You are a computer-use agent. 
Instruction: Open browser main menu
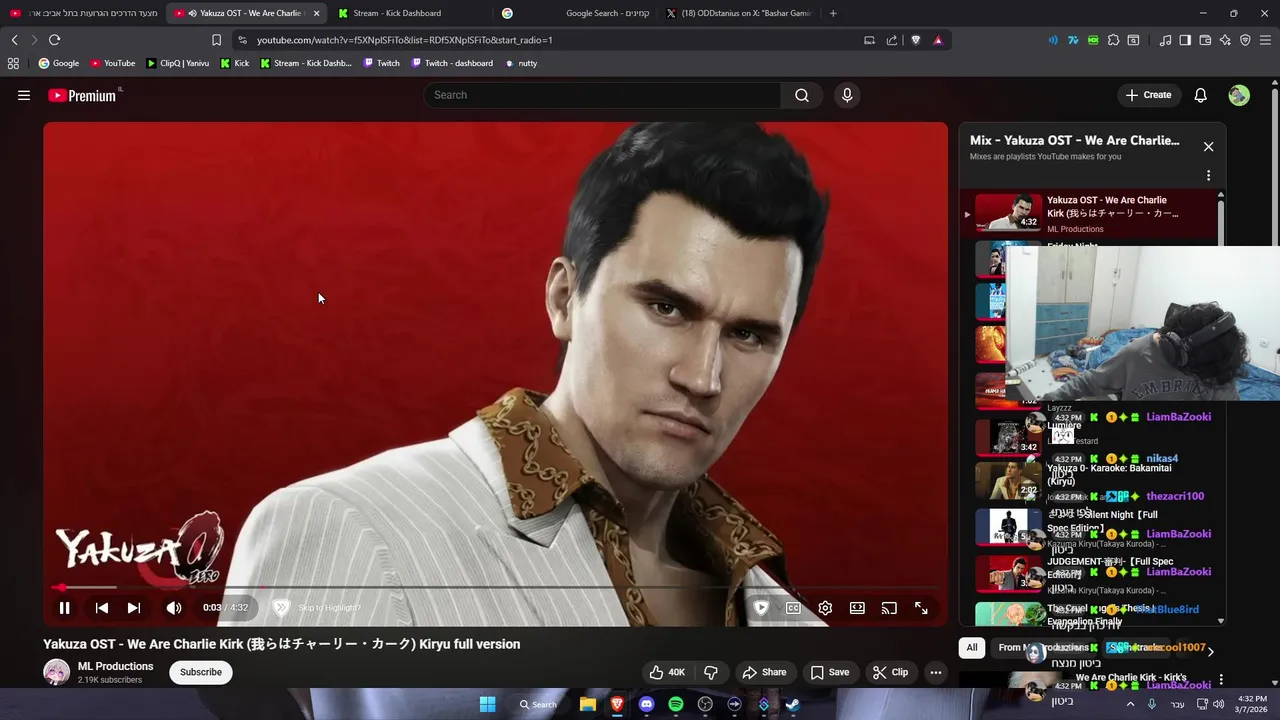click(1266, 40)
